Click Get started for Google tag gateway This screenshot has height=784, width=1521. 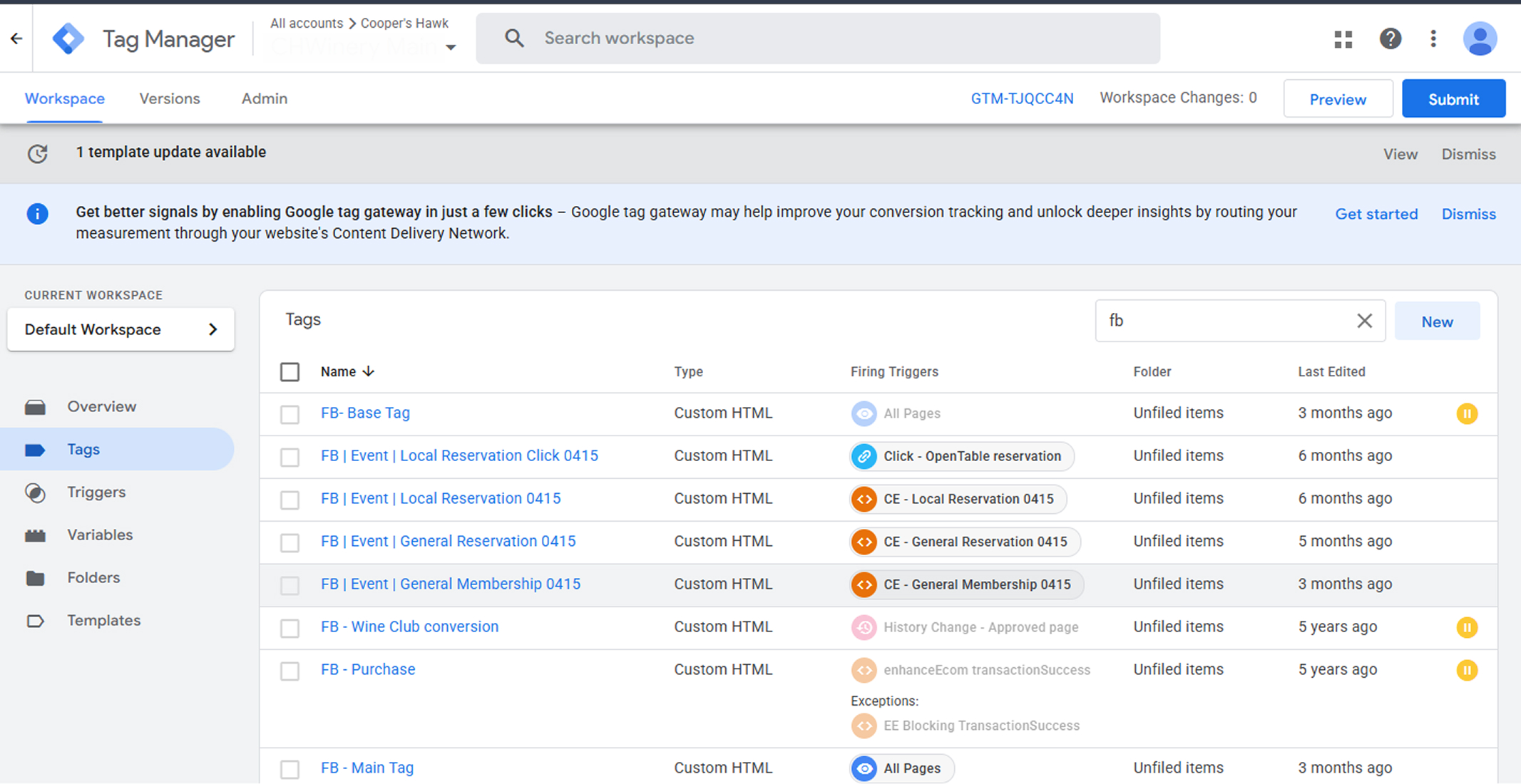1376,214
